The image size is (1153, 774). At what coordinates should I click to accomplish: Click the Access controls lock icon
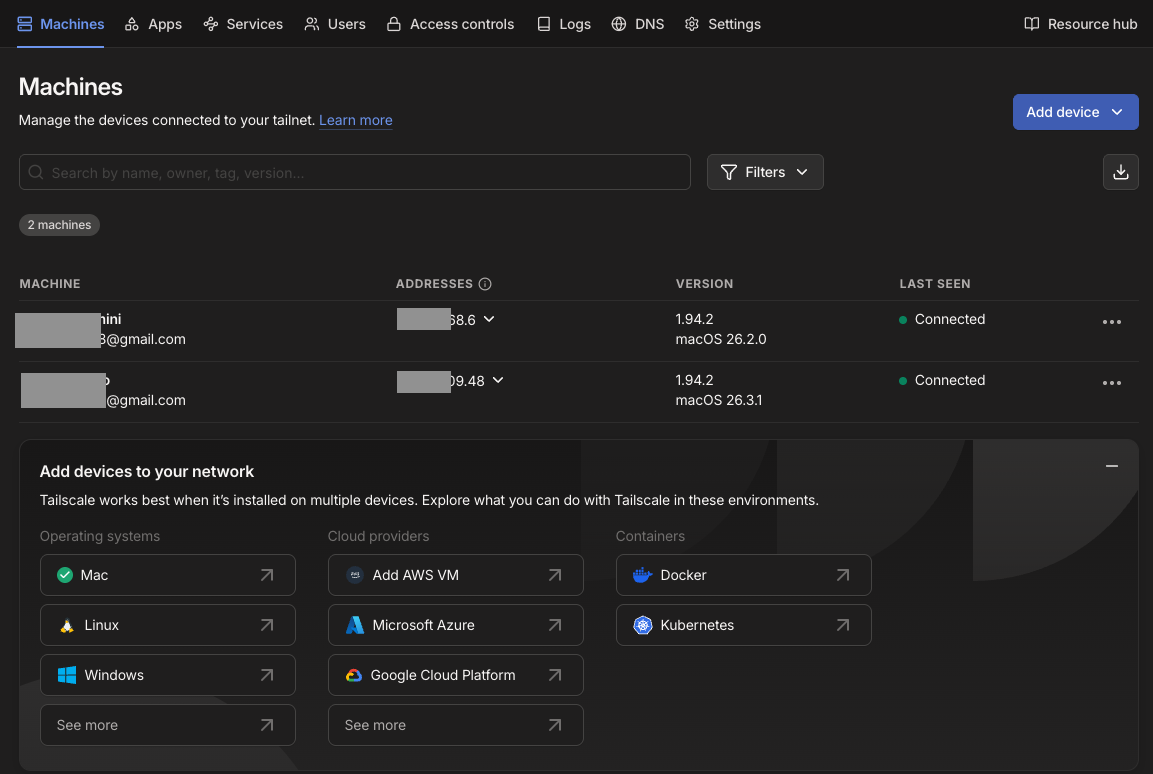click(393, 24)
